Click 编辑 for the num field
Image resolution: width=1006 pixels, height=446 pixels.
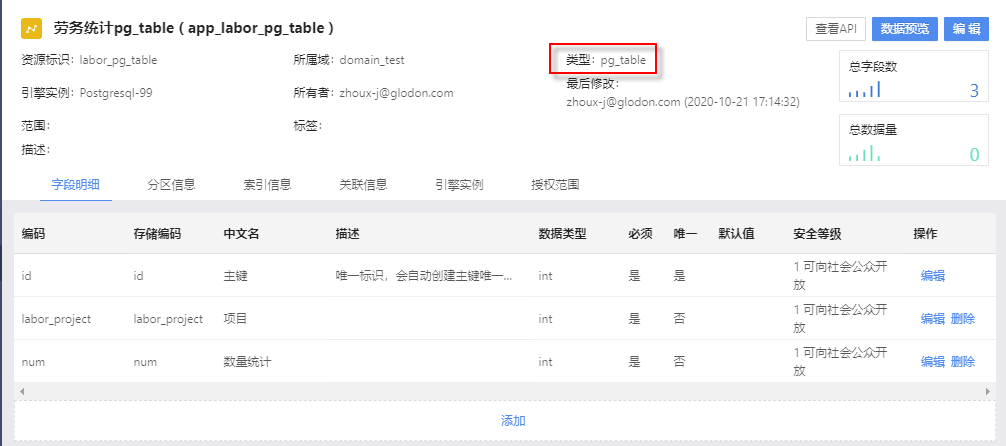[x=932, y=362]
